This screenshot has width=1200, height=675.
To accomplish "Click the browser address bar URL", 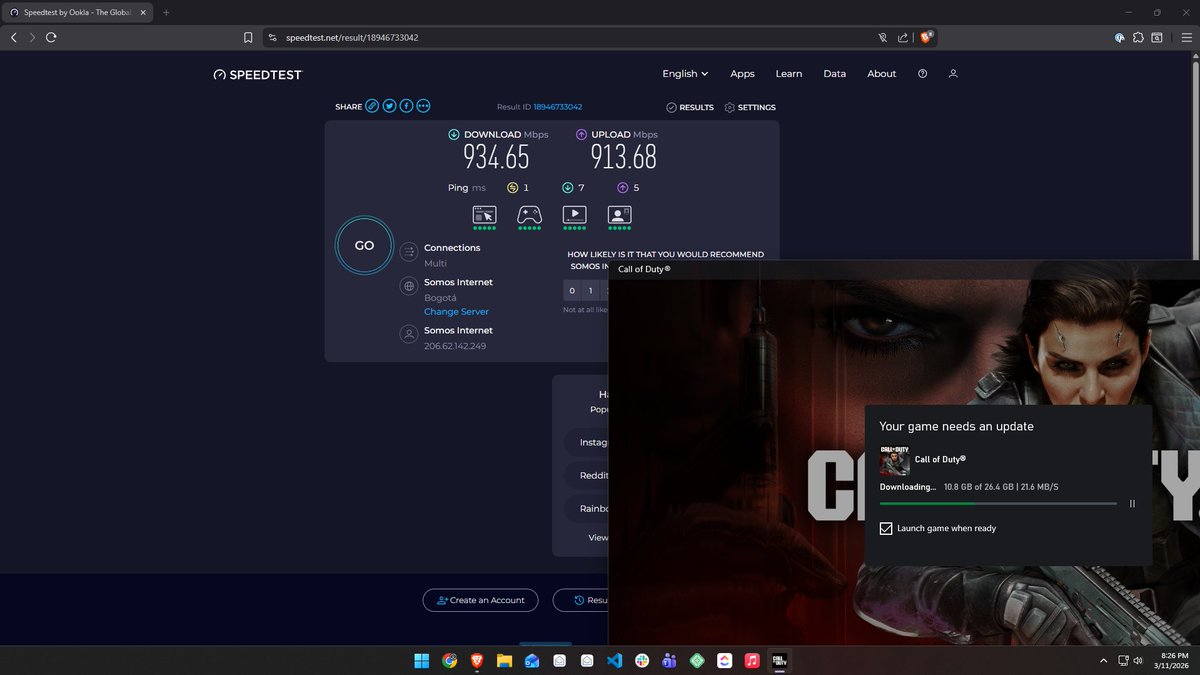I will click(x=354, y=37).
